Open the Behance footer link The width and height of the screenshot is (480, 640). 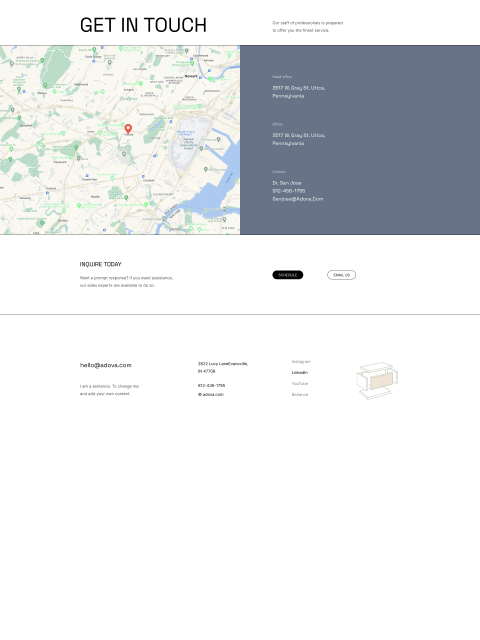click(x=300, y=395)
